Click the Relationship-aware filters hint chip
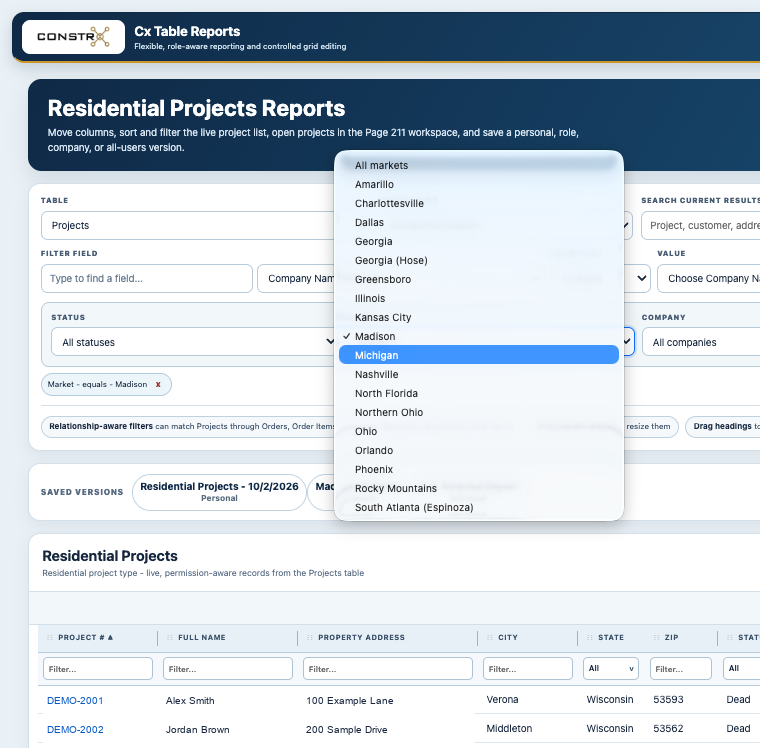Image resolution: width=760 pixels, height=748 pixels. [188, 427]
